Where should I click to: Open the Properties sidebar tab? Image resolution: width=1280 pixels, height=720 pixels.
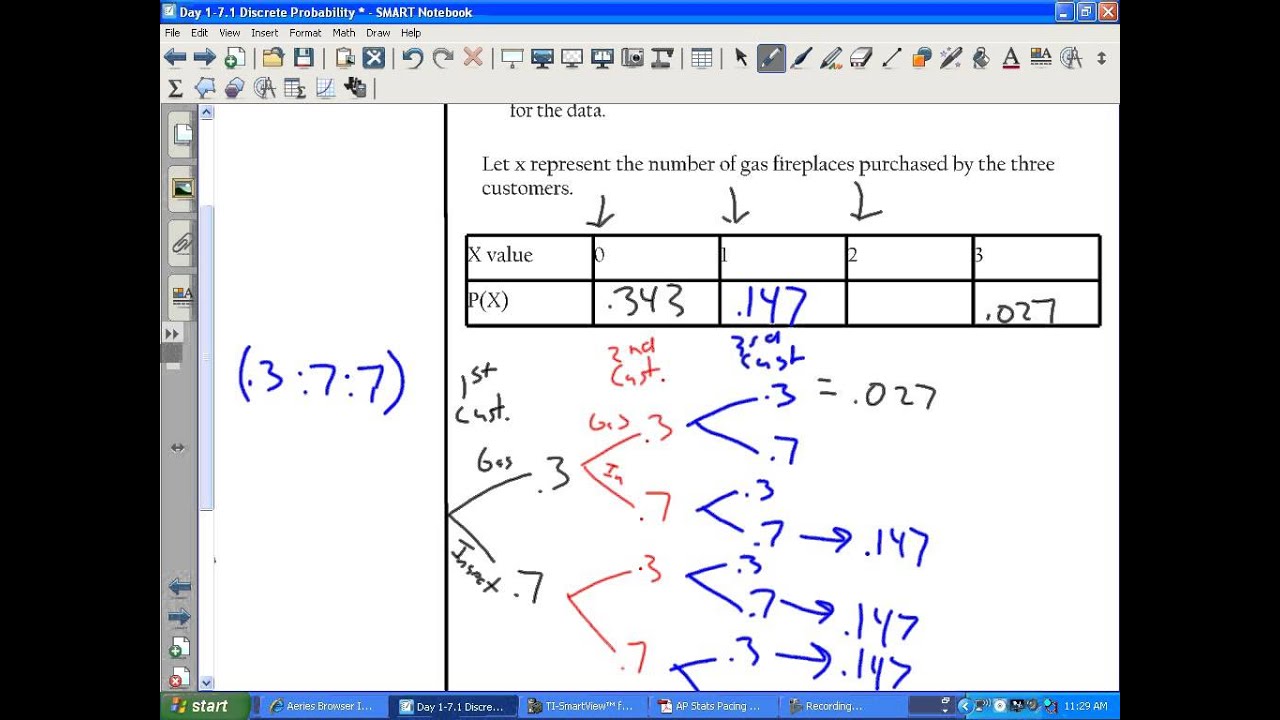point(182,296)
